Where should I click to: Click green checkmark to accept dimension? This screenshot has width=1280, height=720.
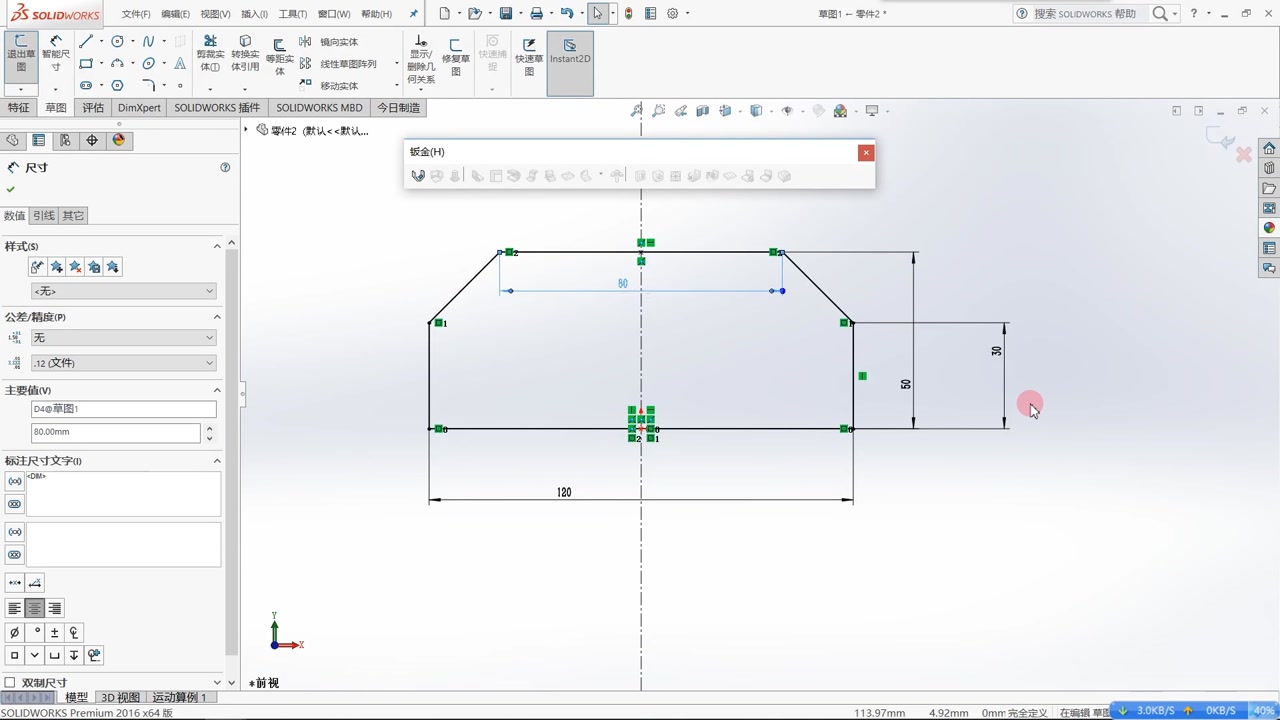click(x=11, y=189)
